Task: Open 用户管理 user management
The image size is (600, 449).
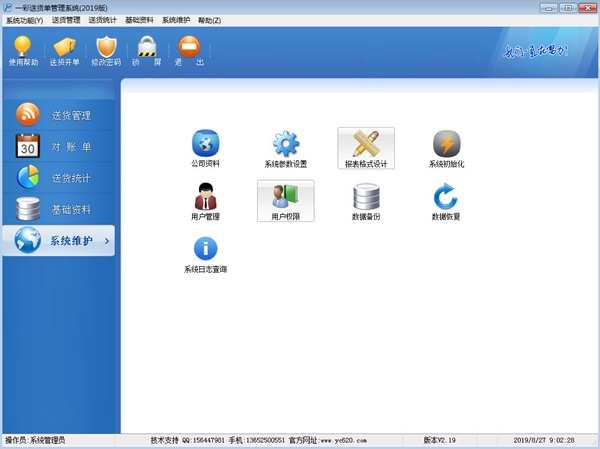Action: click(x=205, y=198)
